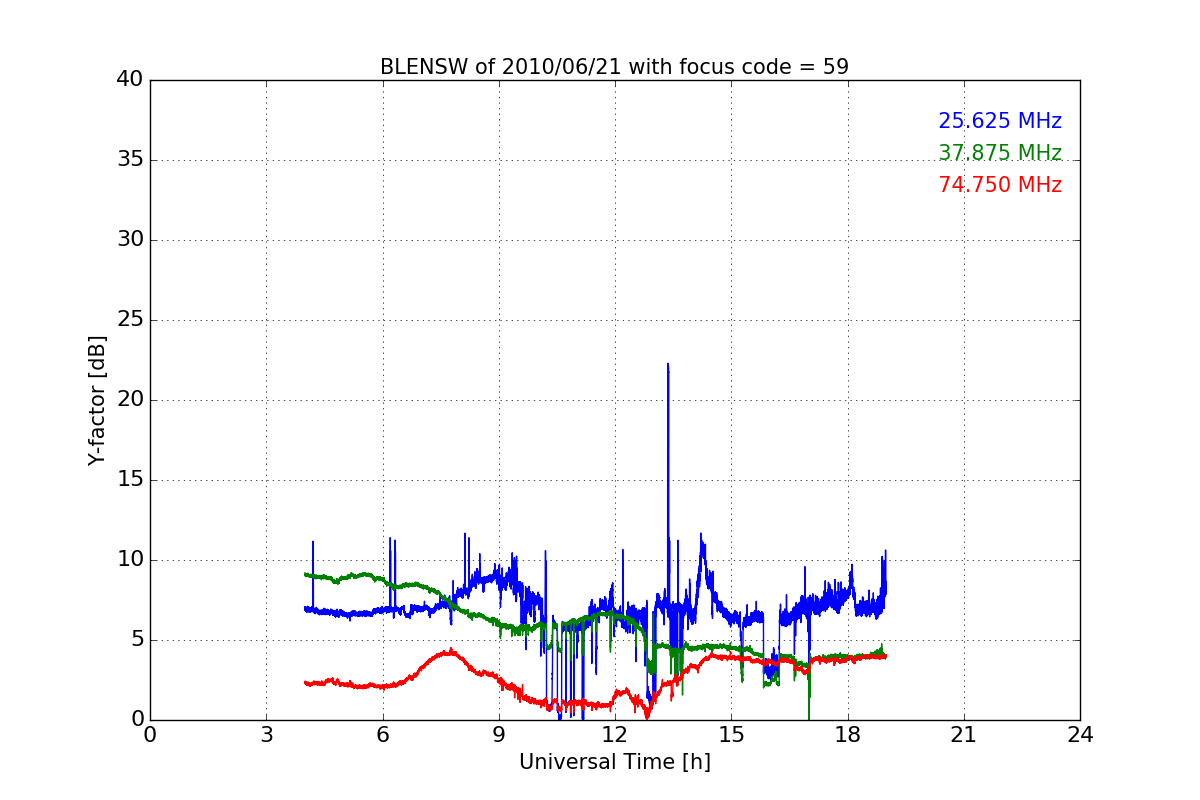The width and height of the screenshot is (1200, 800).
Task: Click the y-axis tick label '40'
Action: [x=130, y=80]
